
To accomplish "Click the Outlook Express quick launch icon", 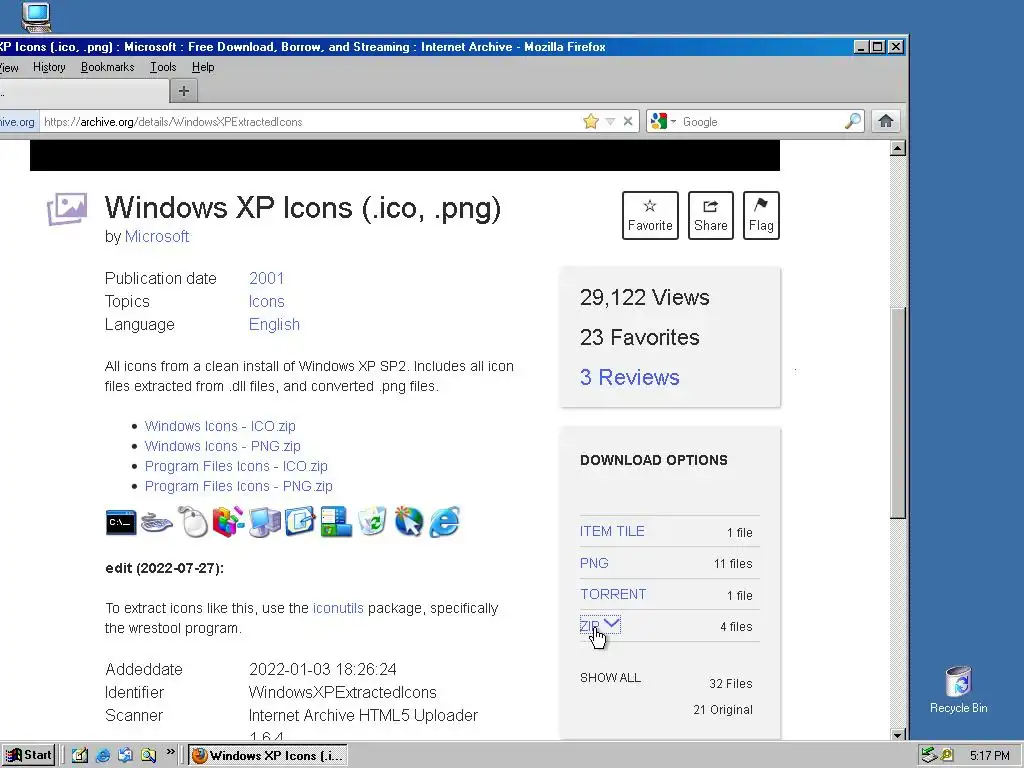I will pos(125,756).
